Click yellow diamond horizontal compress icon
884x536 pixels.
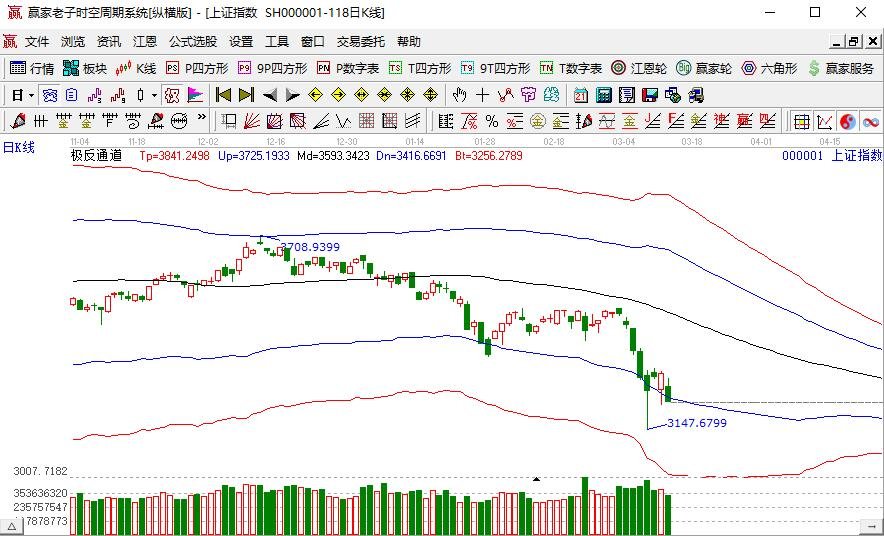(384, 95)
